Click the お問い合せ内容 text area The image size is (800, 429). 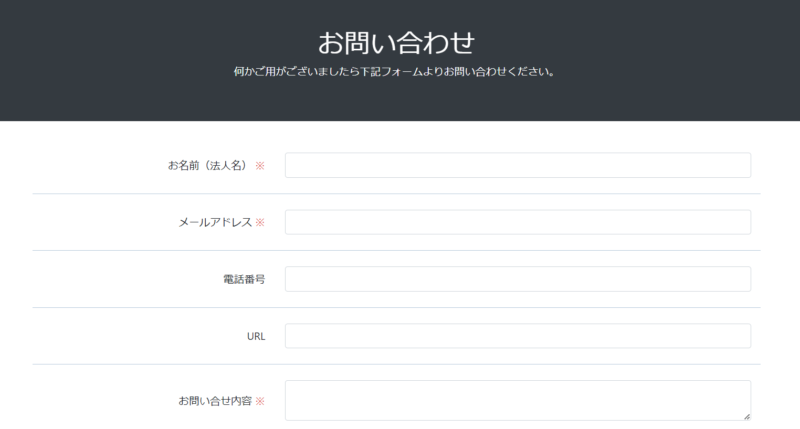(518, 400)
